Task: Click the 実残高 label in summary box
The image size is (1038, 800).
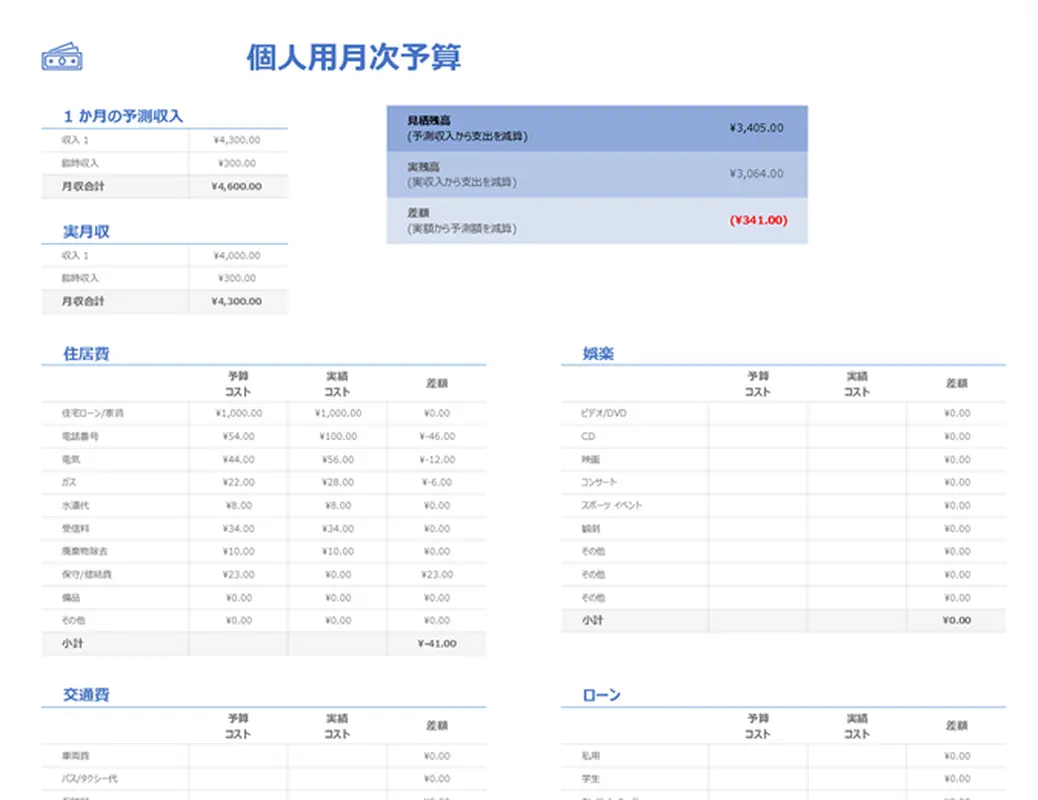Action: [424, 167]
